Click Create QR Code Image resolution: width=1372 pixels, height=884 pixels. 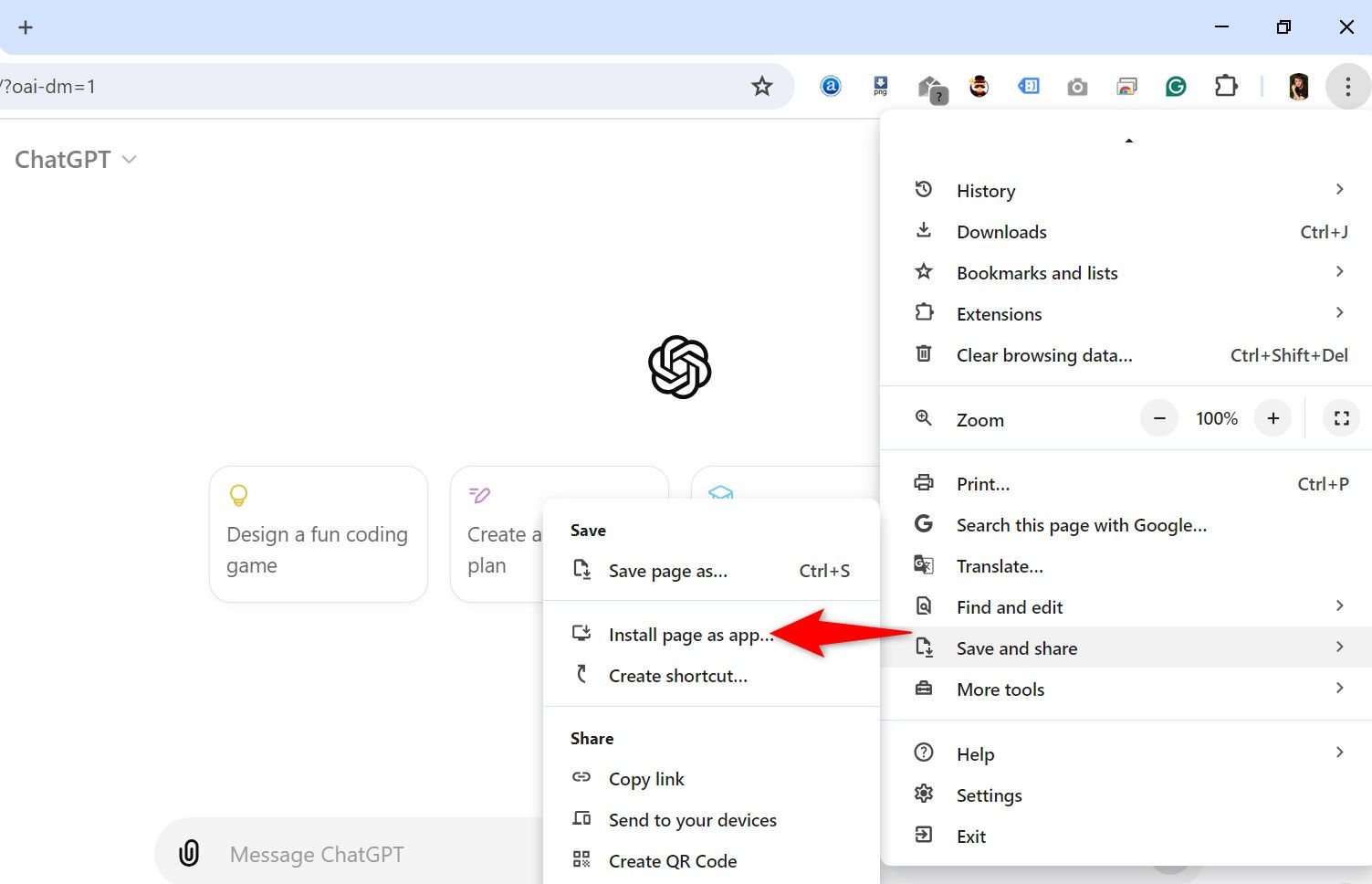point(673,860)
